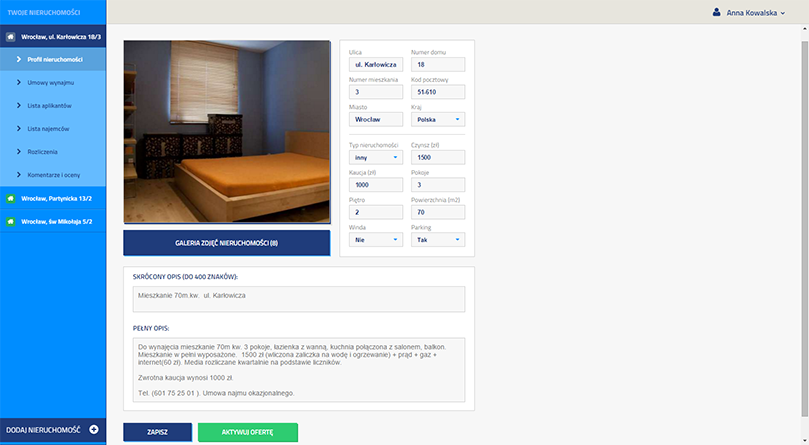Screen dimensions: 809x445
Task: Click the Czynsz field showing 1500
Action: tap(438, 157)
